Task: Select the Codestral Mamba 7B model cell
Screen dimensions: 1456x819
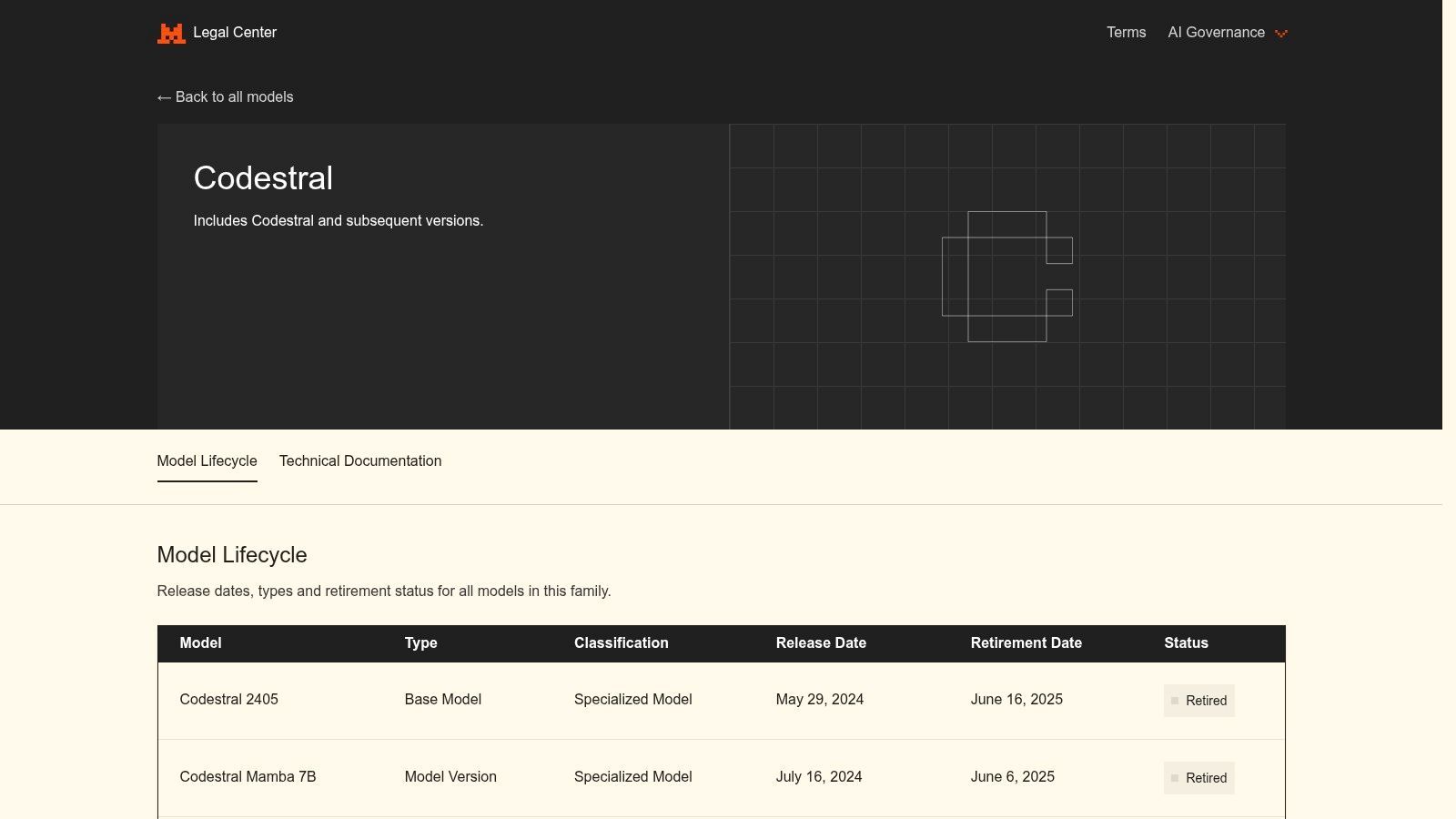Action: (248, 777)
